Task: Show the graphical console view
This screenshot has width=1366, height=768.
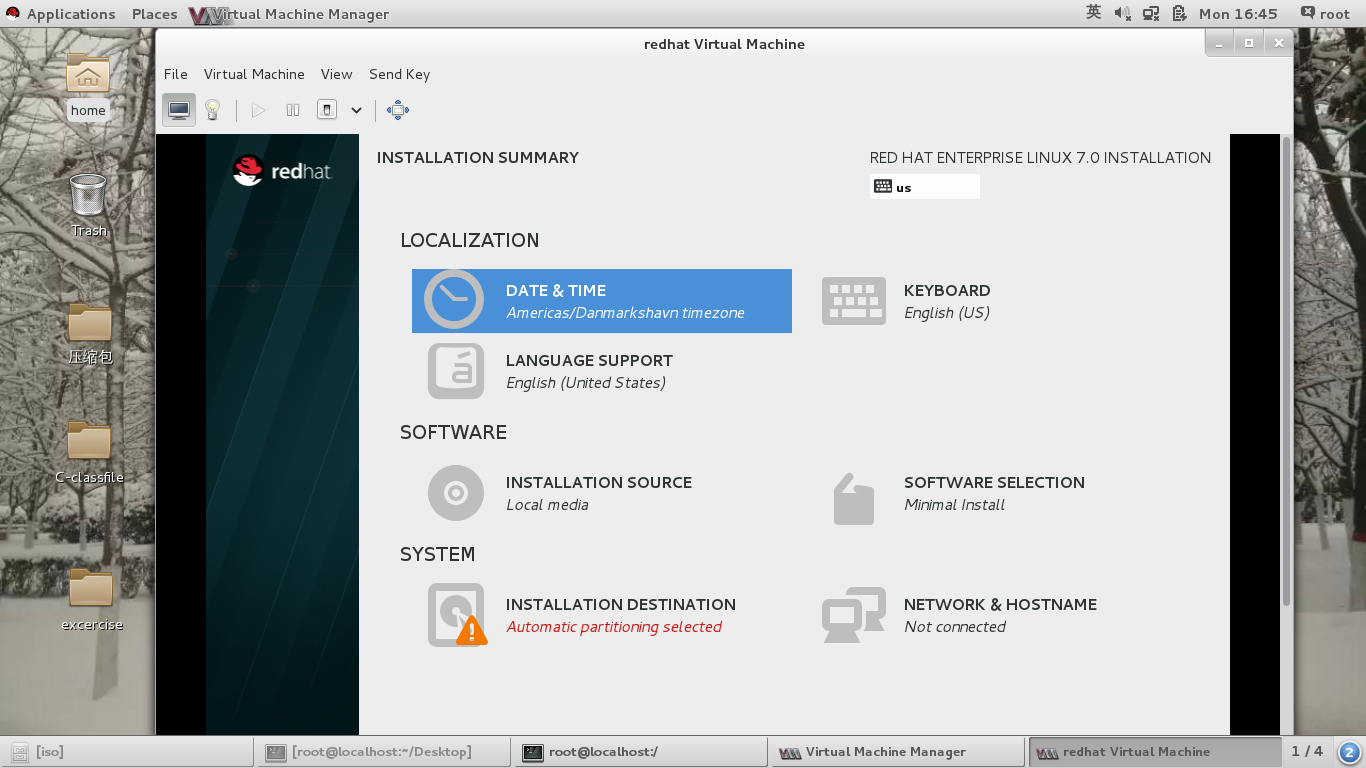Action: pos(179,110)
